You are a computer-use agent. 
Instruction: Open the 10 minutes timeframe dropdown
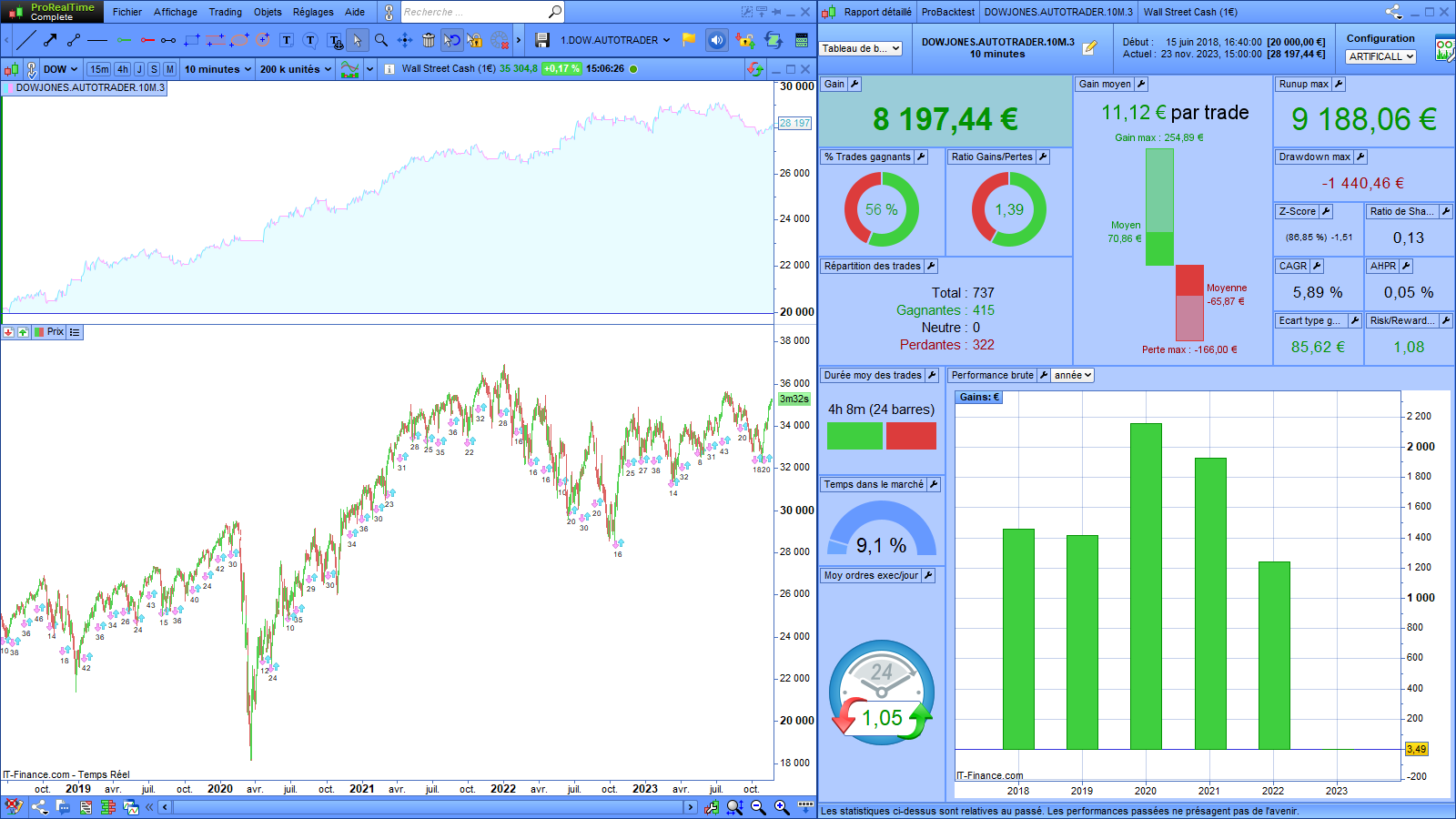point(217,69)
